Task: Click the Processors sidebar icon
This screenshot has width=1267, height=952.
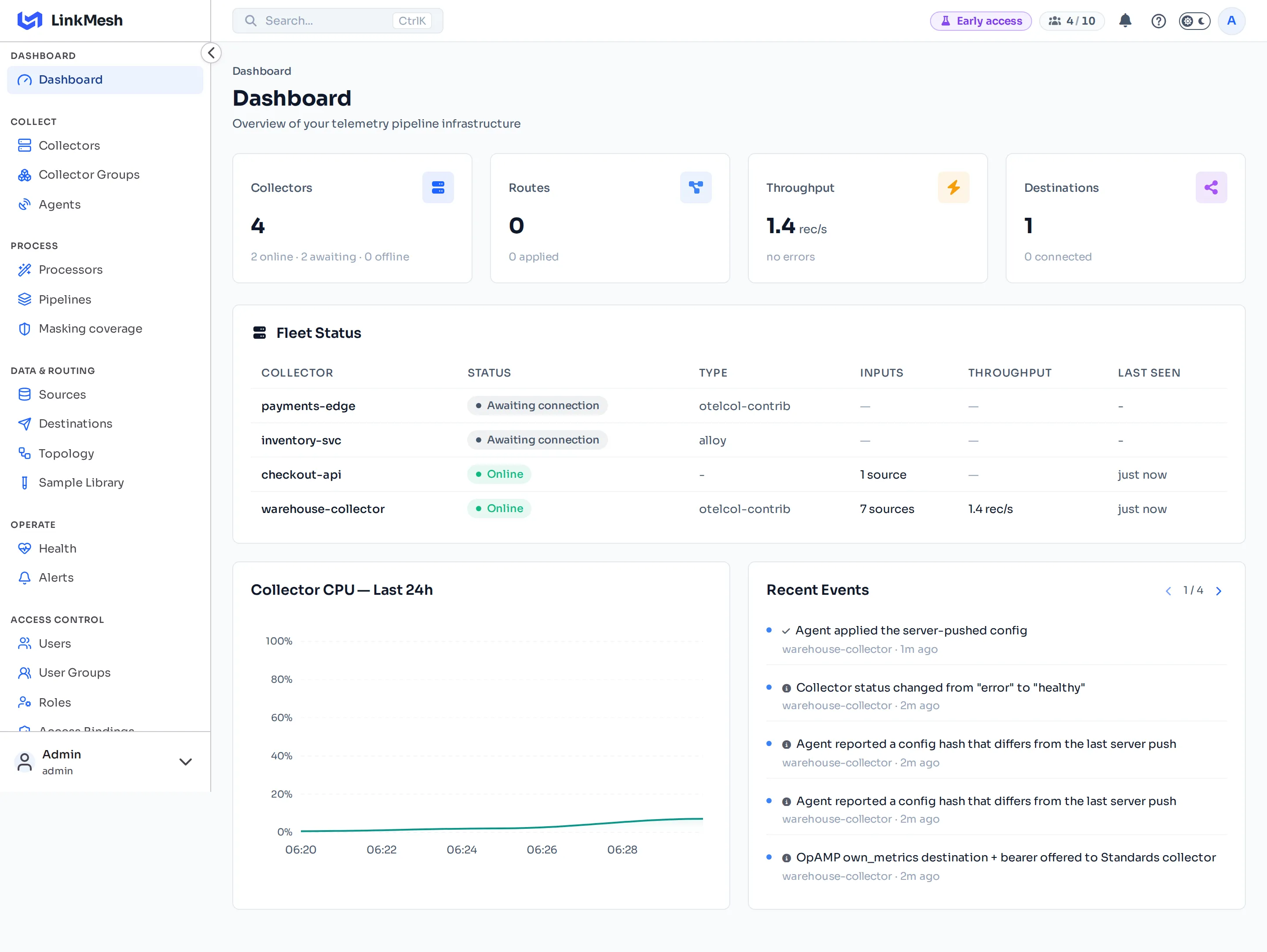Action: (25, 270)
